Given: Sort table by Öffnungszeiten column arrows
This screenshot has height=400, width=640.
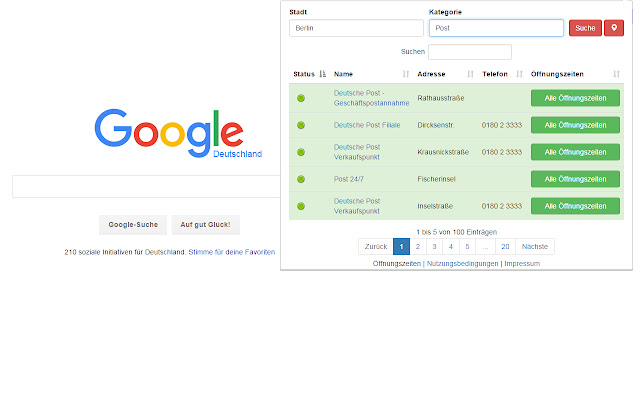Looking at the screenshot, I should 616,74.
